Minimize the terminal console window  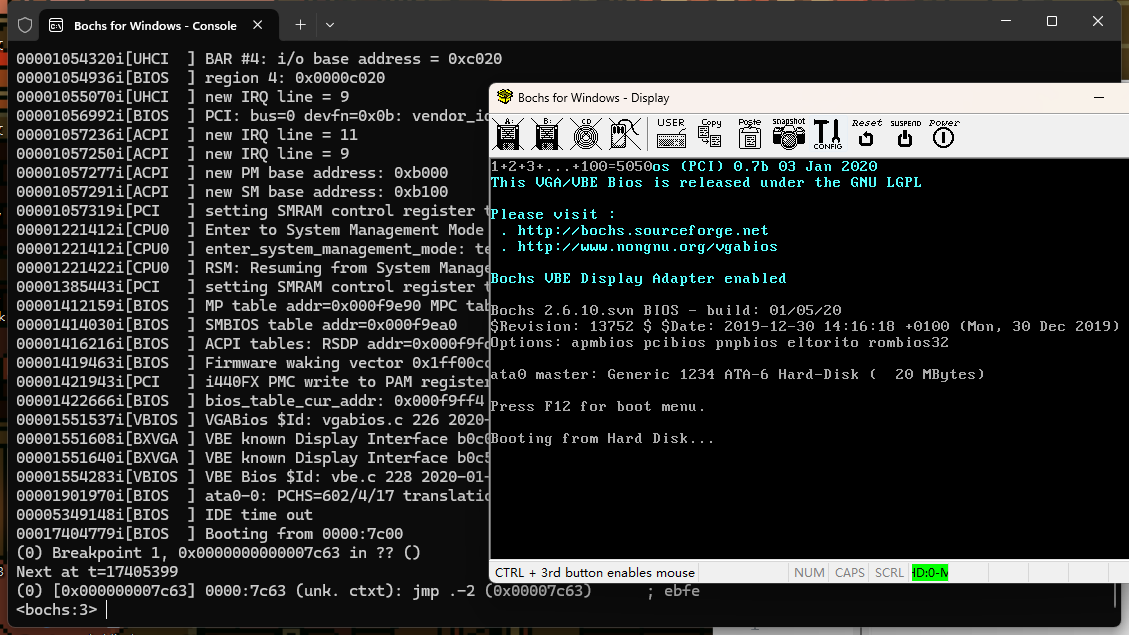click(x=1006, y=22)
